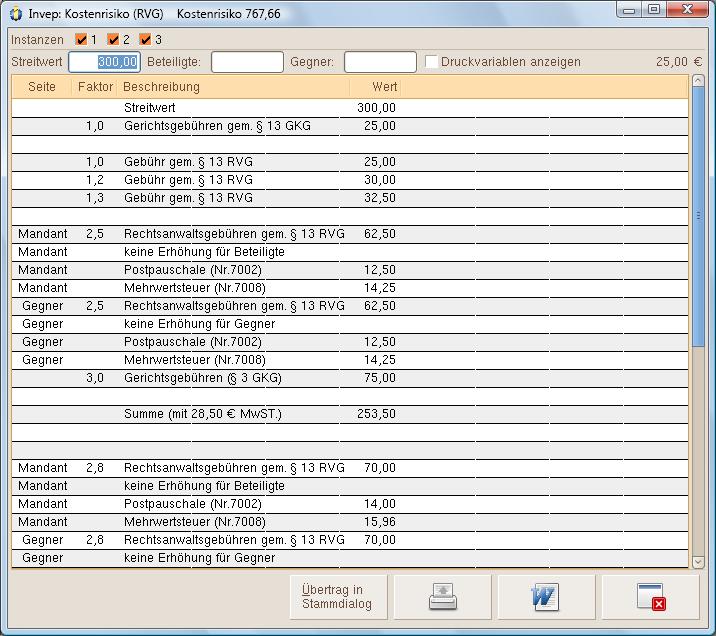
Task: Click factor 3,0 in Gerichtsgebühren row
Action: (x=95, y=378)
